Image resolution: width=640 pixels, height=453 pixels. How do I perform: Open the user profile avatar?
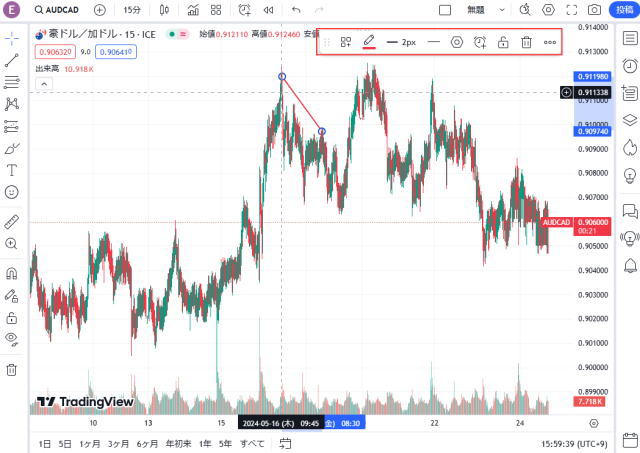[12, 10]
